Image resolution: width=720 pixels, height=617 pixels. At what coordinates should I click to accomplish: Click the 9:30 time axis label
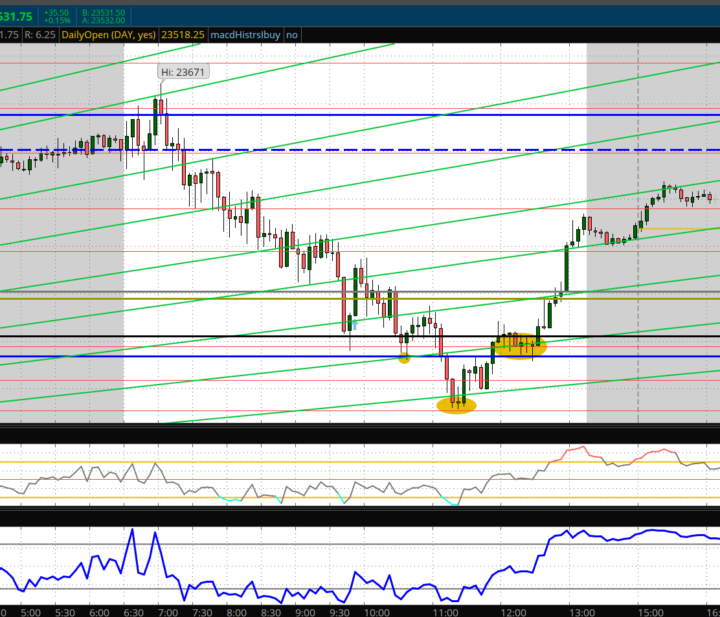339,612
